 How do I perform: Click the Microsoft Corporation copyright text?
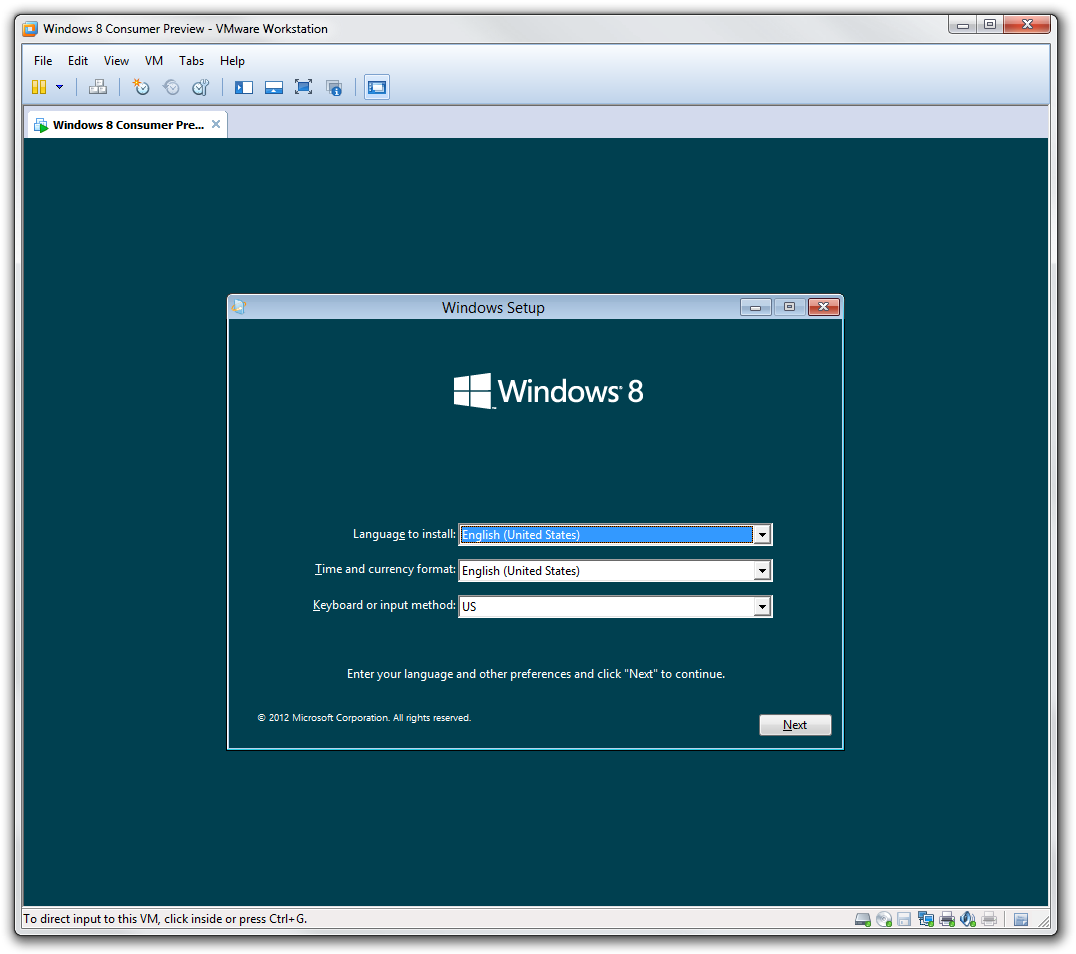[364, 718]
